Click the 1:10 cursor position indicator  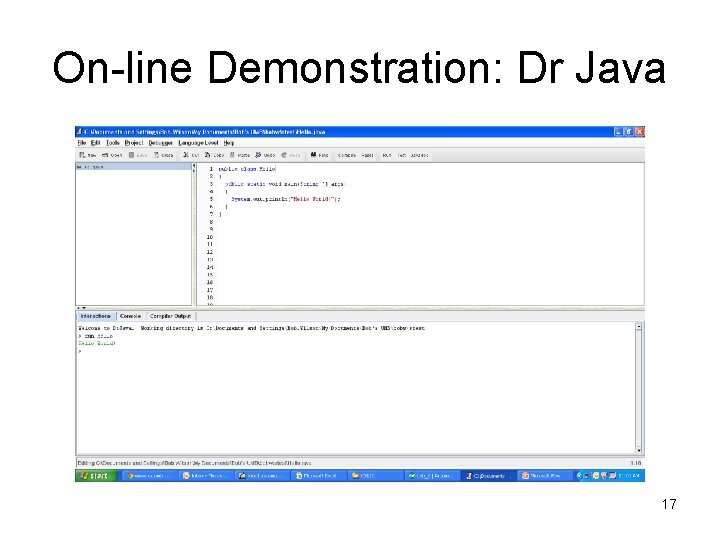click(636, 463)
